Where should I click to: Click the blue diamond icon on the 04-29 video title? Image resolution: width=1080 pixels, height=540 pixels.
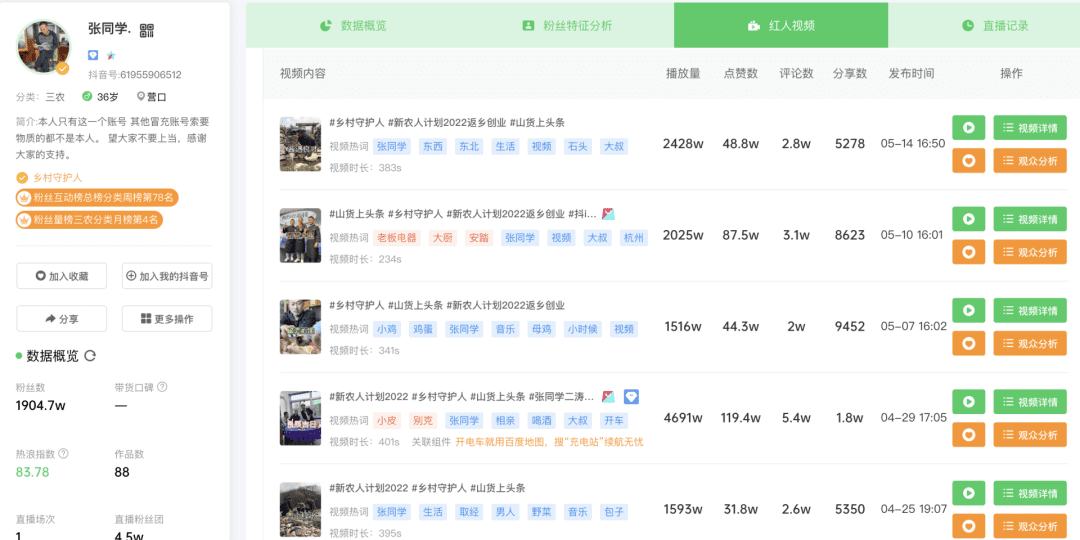(x=632, y=397)
